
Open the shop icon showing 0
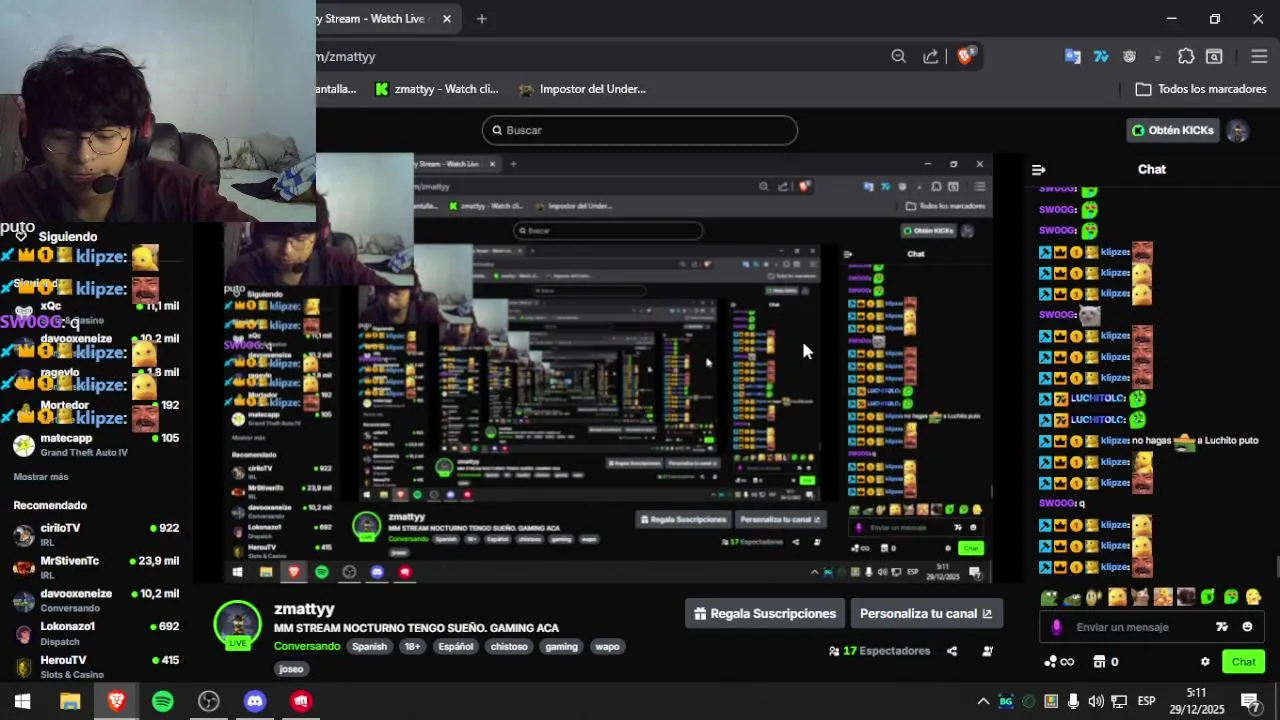tap(1106, 662)
